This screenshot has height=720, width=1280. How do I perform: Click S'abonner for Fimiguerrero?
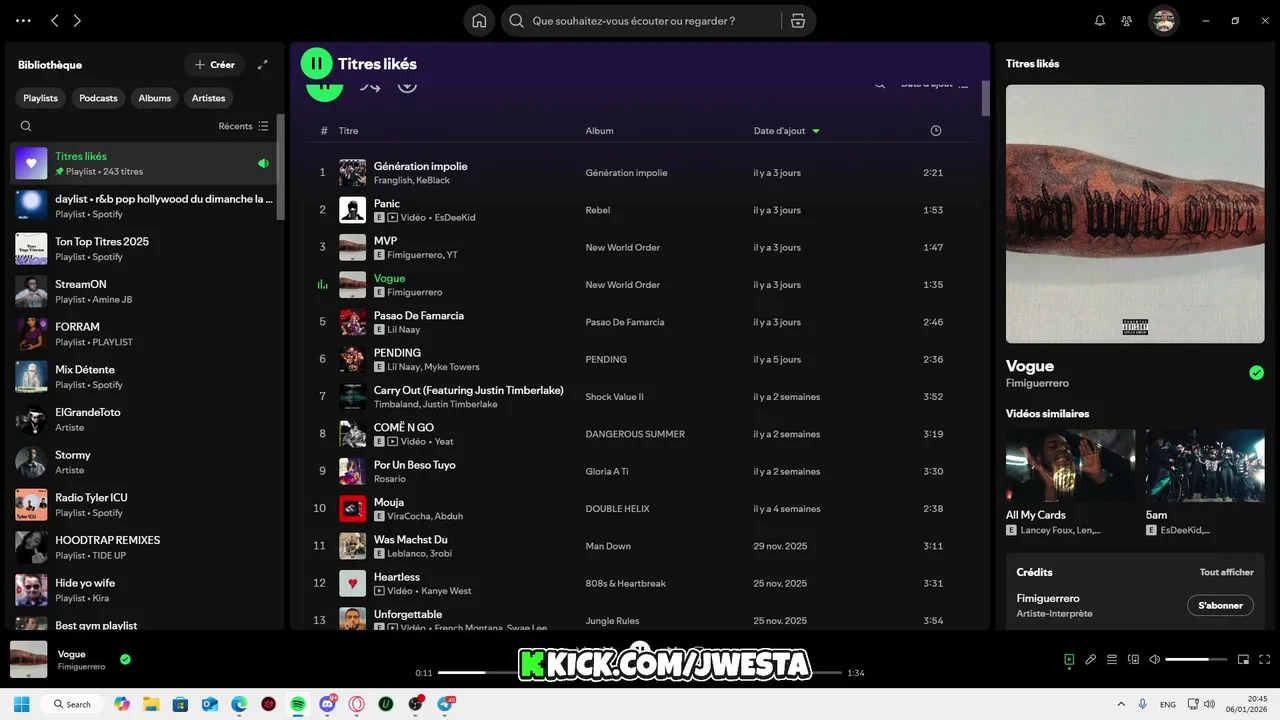coord(1220,605)
